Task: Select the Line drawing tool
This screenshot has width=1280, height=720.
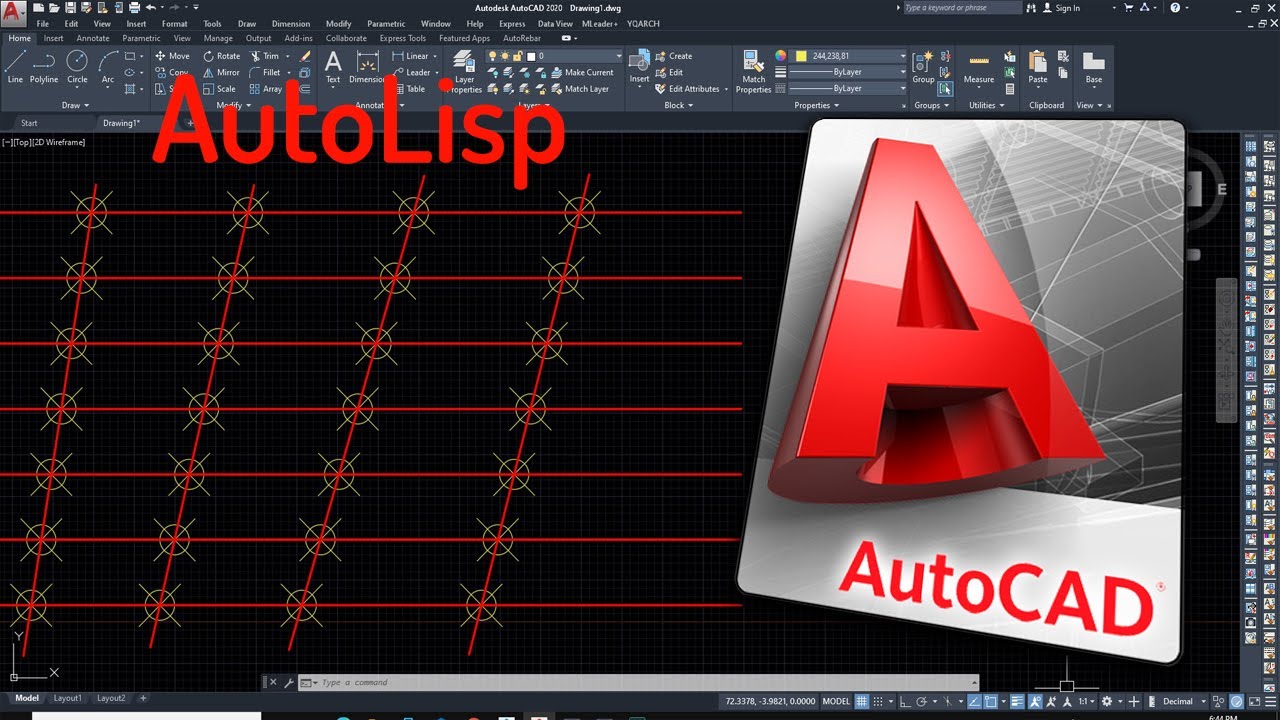Action: pos(15,67)
